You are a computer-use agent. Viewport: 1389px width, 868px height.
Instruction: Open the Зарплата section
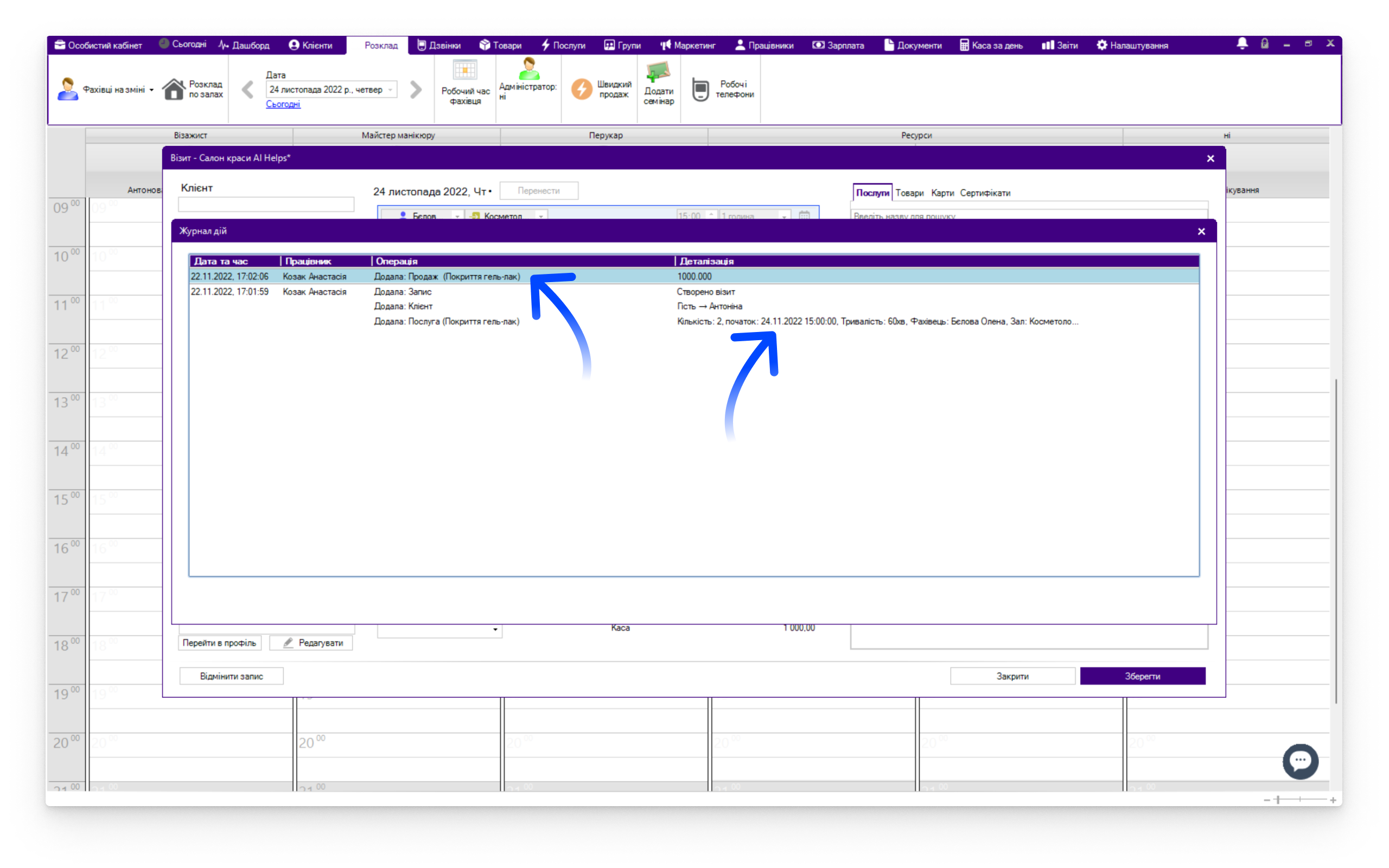838,45
